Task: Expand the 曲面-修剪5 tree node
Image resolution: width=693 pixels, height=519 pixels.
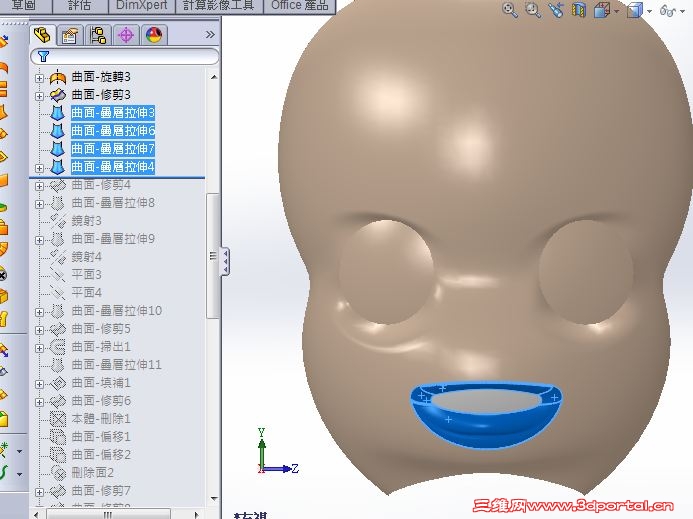Action: (x=39, y=330)
